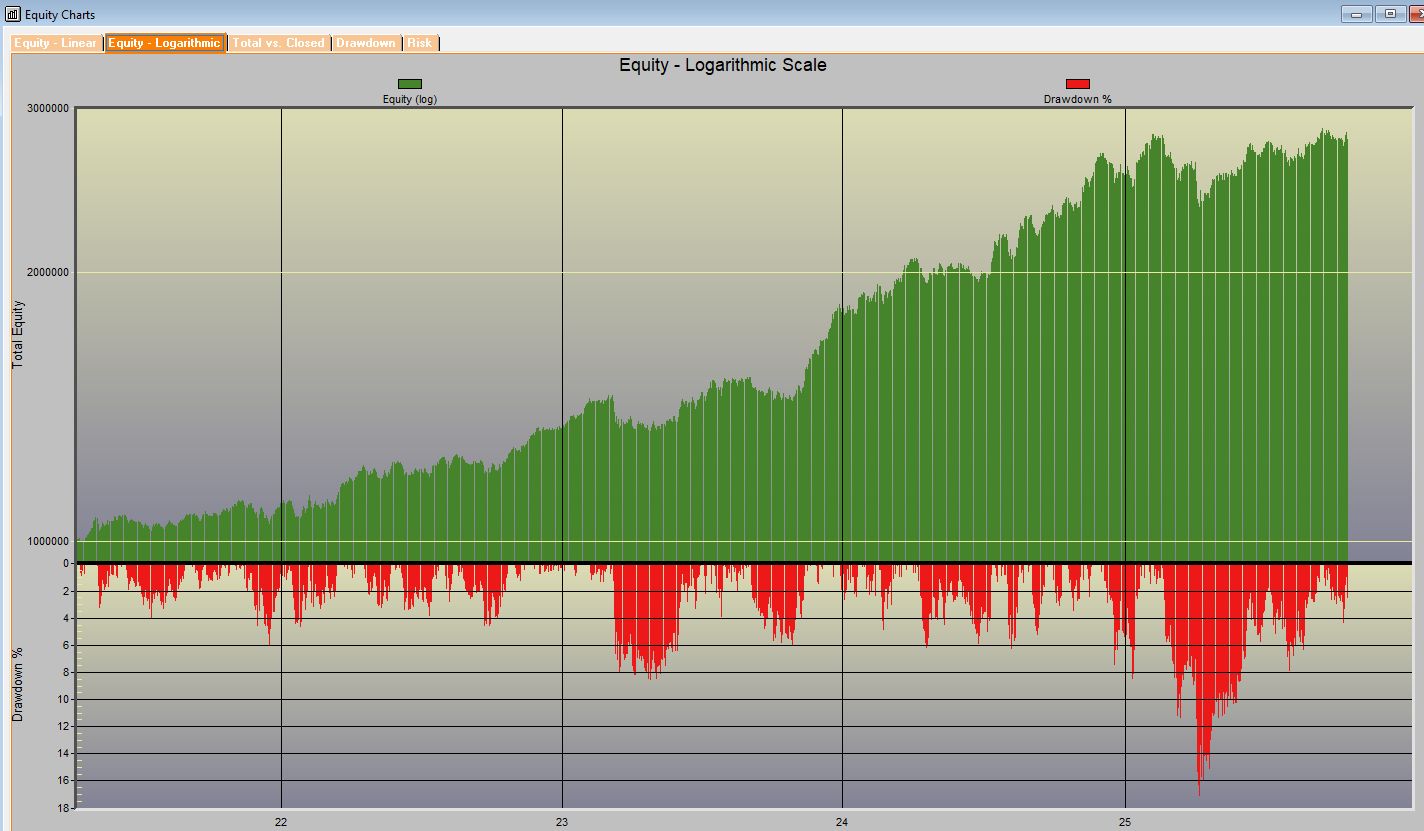Click the "25" year label on x-axis

[x=1125, y=822]
